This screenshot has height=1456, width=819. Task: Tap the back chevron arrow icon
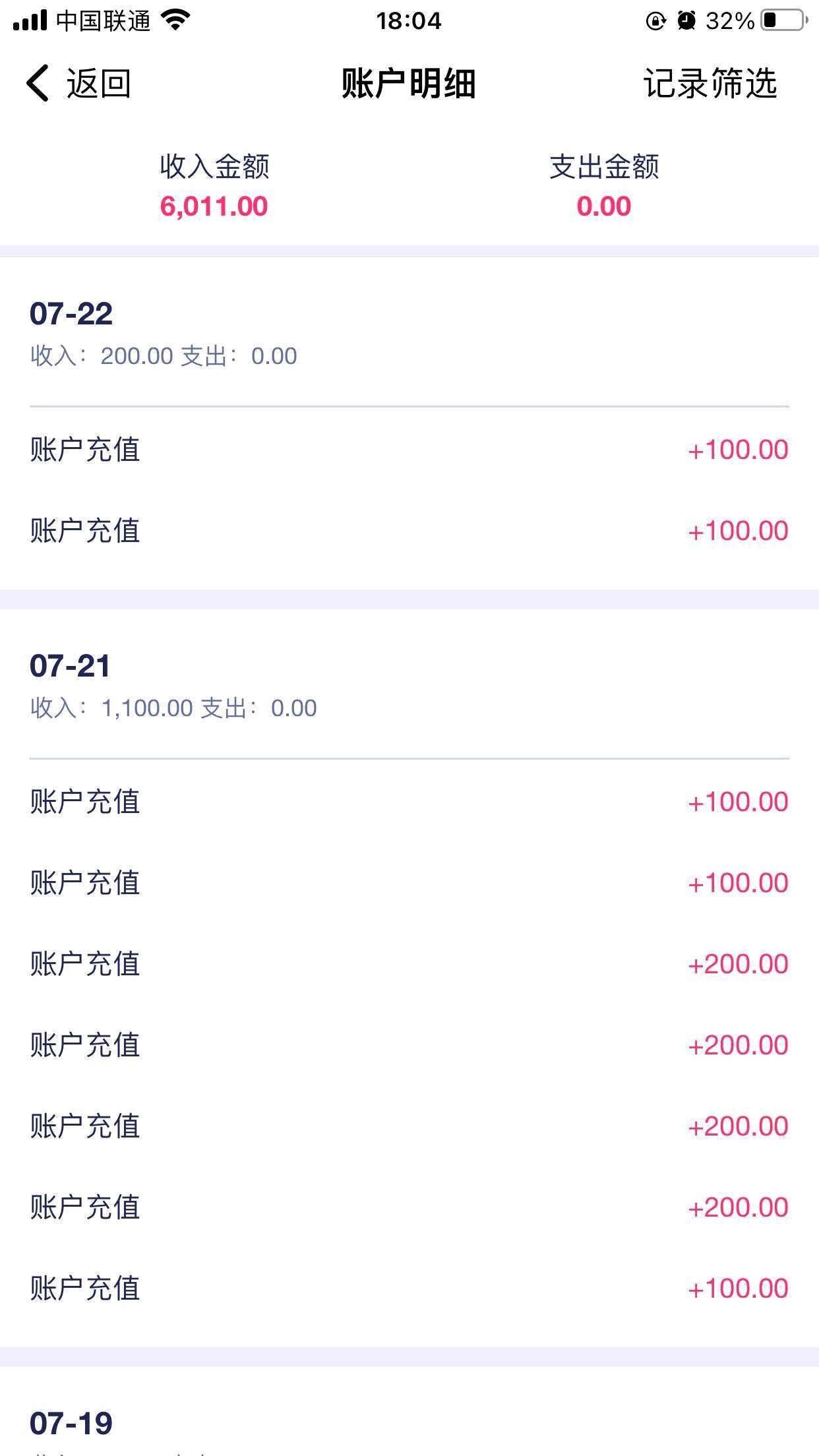(38, 84)
